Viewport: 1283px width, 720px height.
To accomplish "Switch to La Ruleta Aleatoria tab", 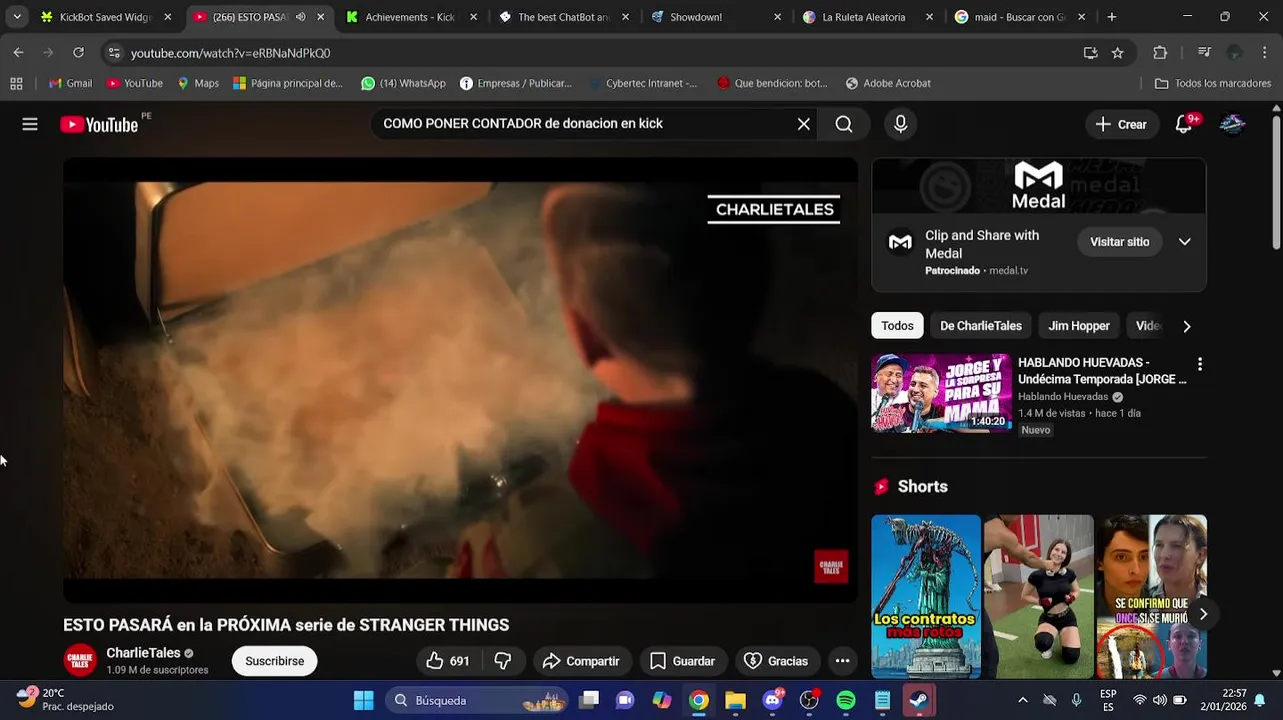I will (x=866, y=17).
